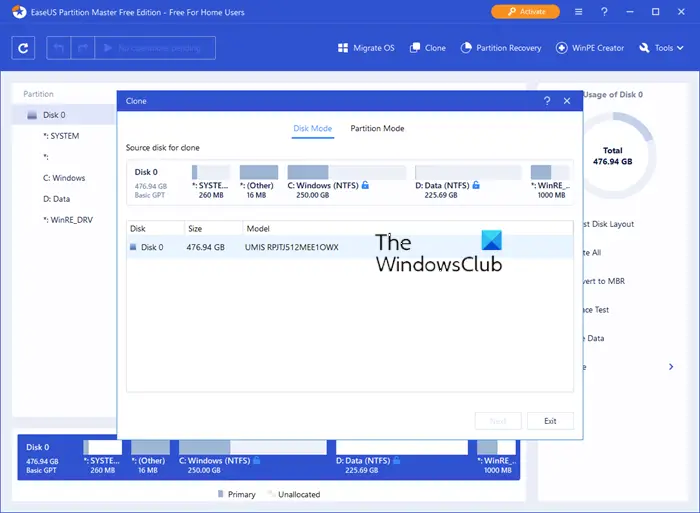The width and height of the screenshot is (700, 513).
Task: Expand the arrow chevron in the right panel
Action: pos(671,367)
